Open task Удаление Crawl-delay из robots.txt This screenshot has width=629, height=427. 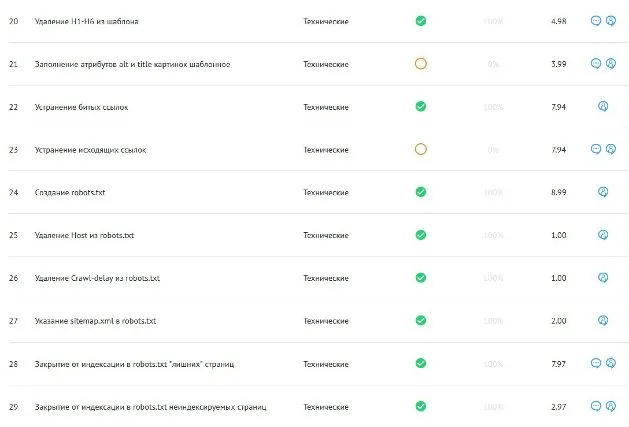pyautogui.click(x=97, y=278)
